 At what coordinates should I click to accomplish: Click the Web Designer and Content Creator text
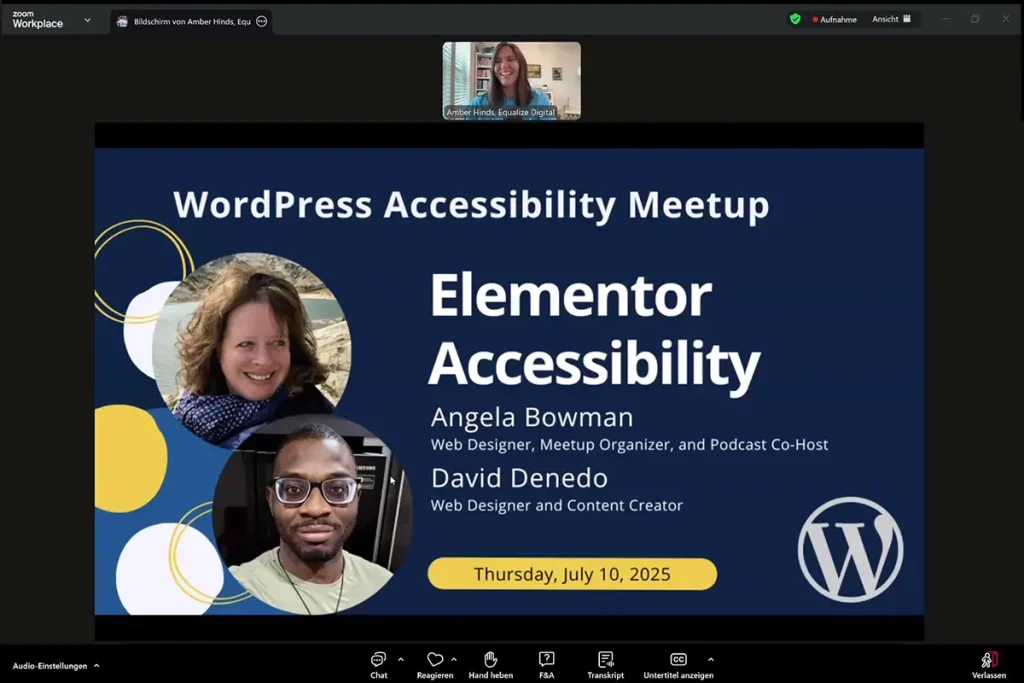[556, 505]
